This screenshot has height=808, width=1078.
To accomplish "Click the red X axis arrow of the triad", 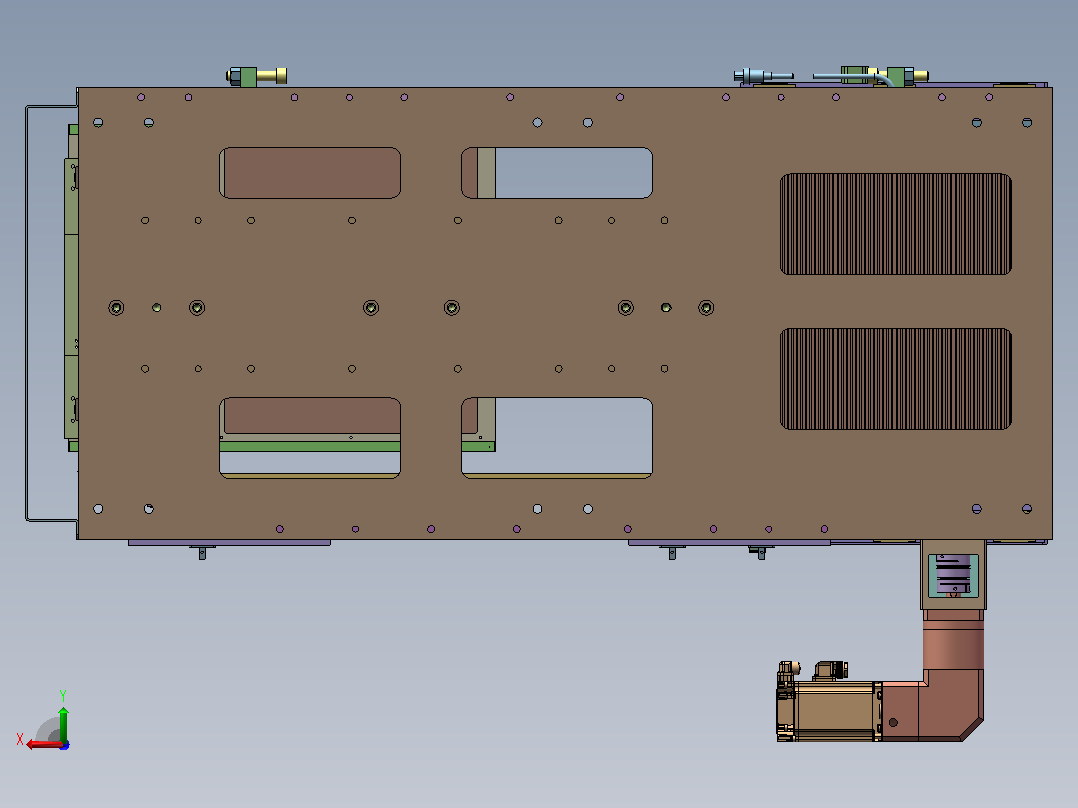I will [x=43, y=745].
